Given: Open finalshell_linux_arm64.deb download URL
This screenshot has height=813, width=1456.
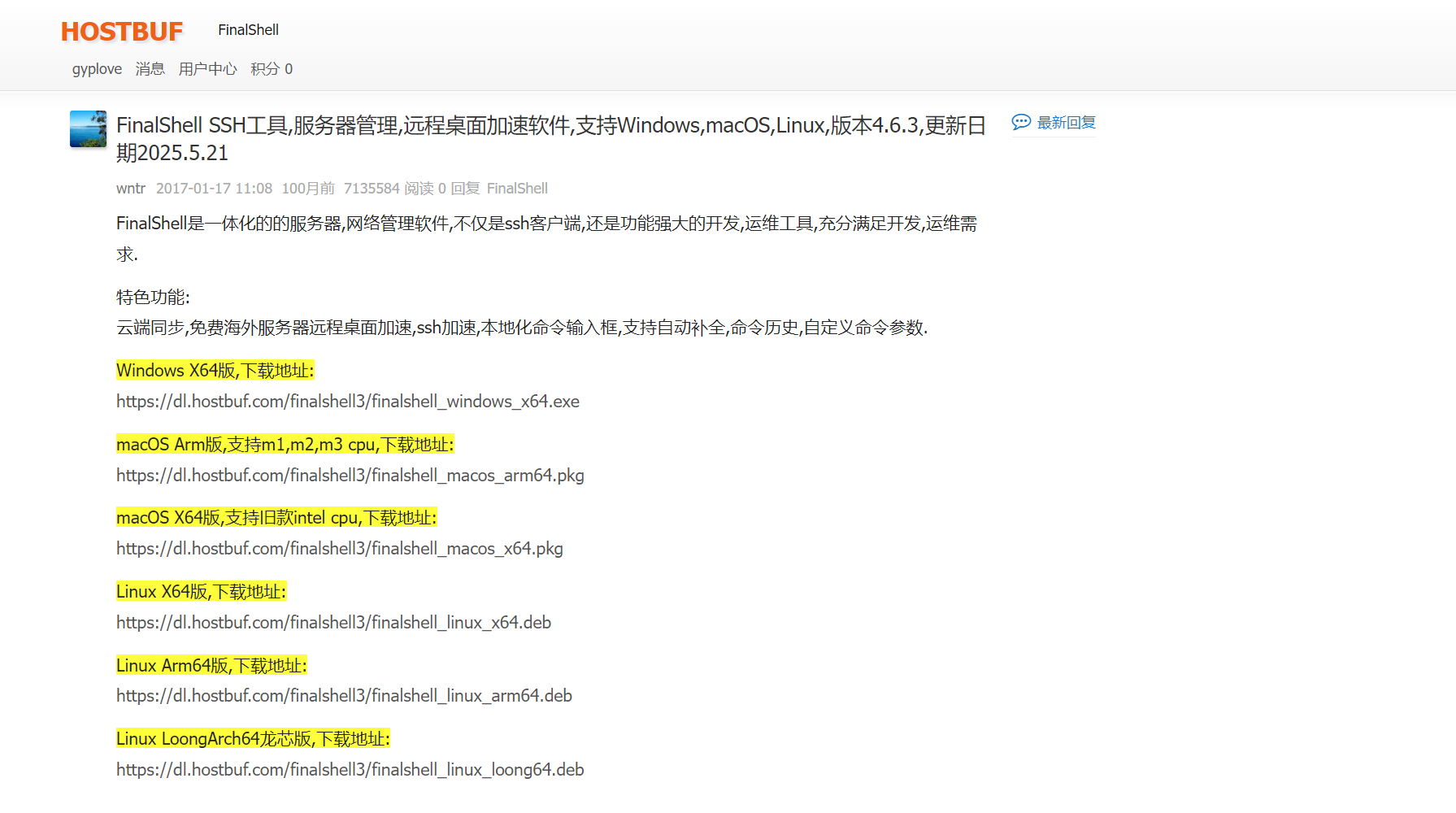Looking at the screenshot, I should [x=344, y=696].
